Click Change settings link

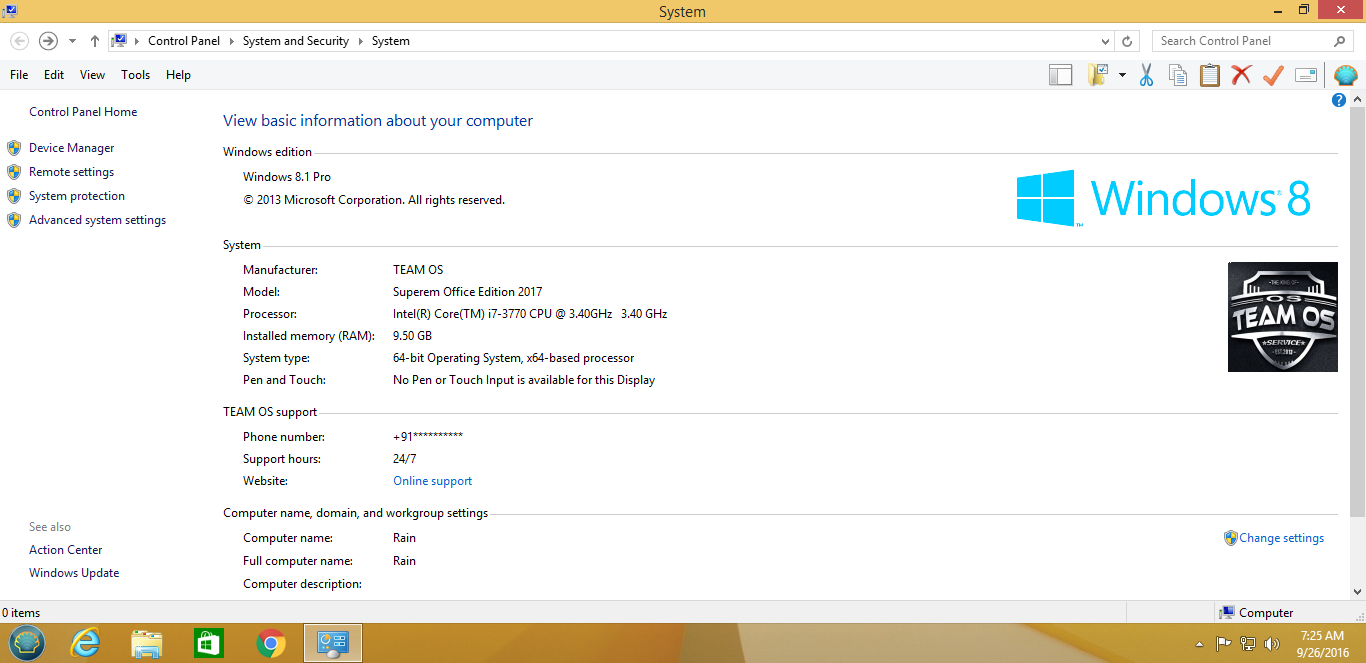point(1282,538)
